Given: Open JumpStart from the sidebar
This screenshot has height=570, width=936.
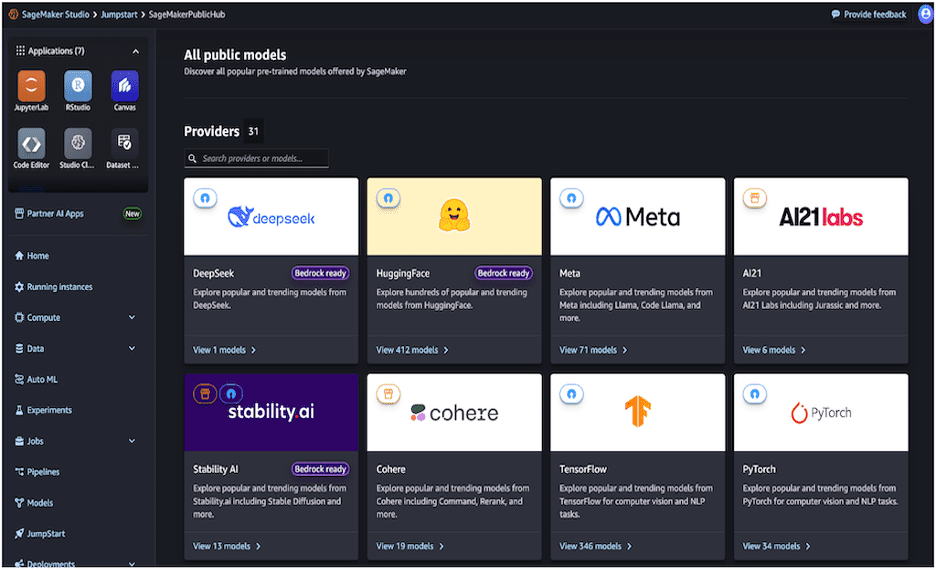Looking at the screenshot, I should (46, 534).
